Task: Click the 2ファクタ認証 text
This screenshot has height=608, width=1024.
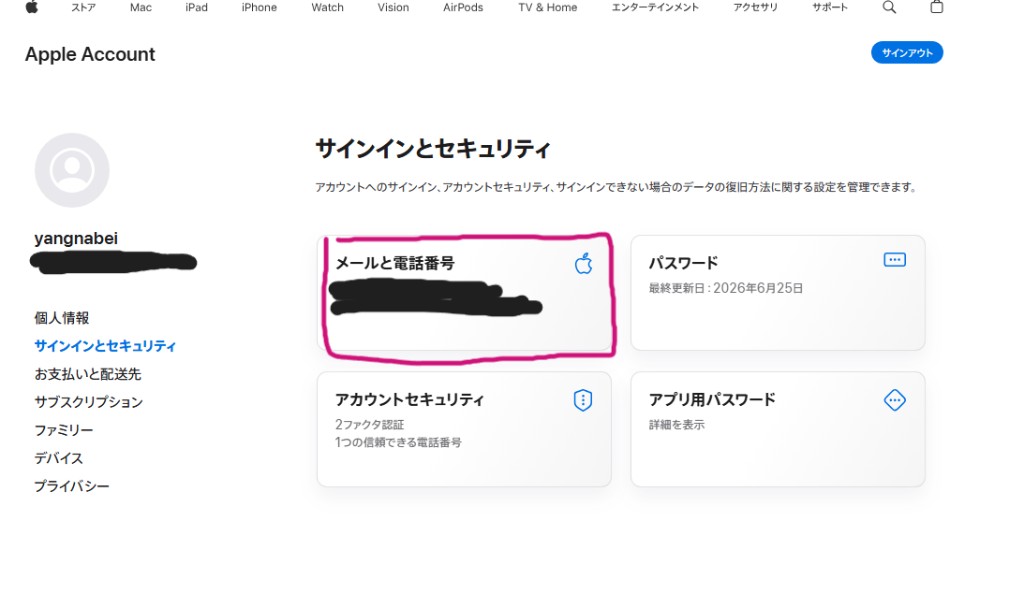Action: 370,424
